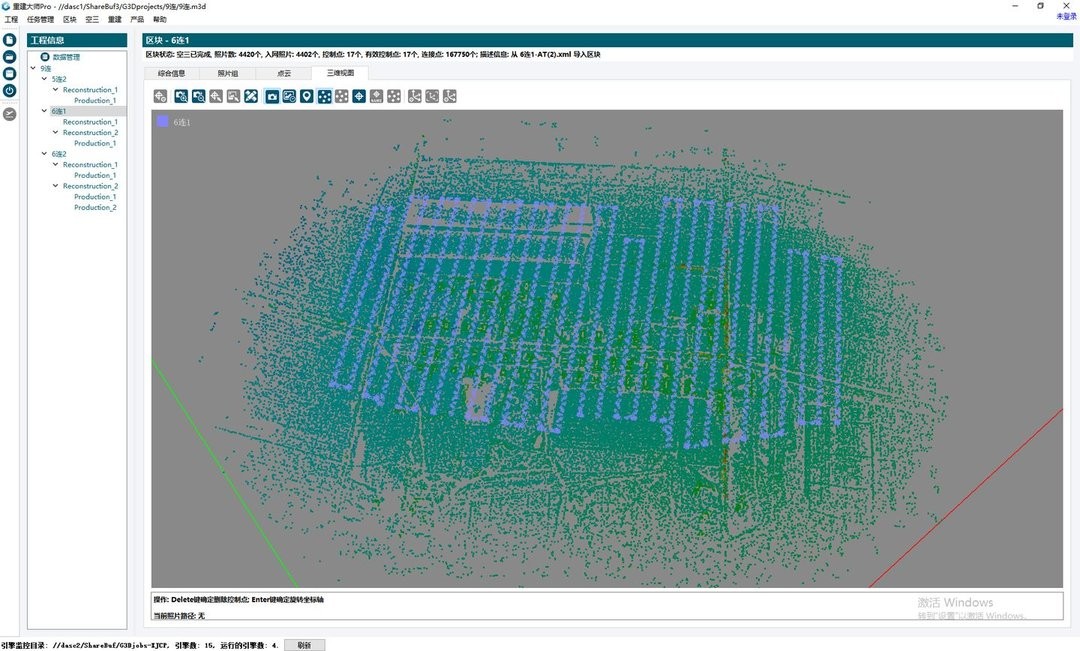
Task: Click the picture-with-checkmark toolbar icon
Action: (289, 96)
